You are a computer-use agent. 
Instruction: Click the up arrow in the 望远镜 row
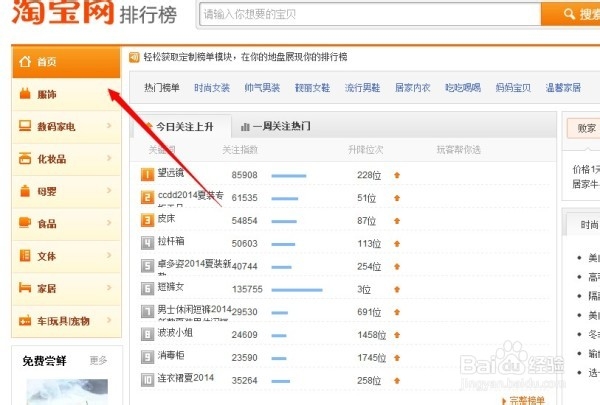[x=397, y=175]
